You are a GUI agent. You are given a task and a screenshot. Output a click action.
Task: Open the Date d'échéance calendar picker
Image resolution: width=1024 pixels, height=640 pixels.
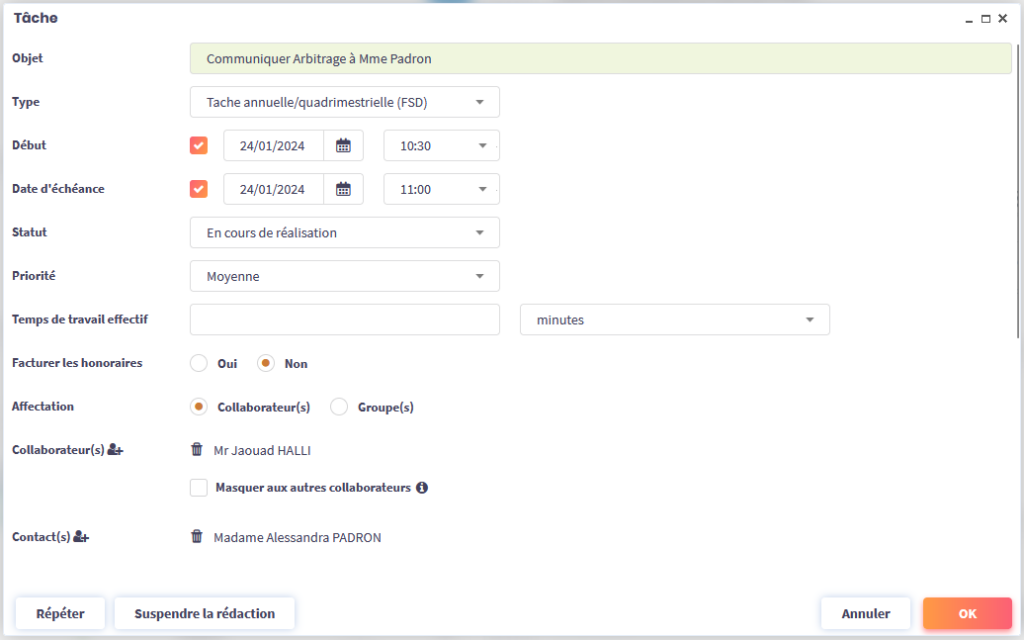point(343,189)
